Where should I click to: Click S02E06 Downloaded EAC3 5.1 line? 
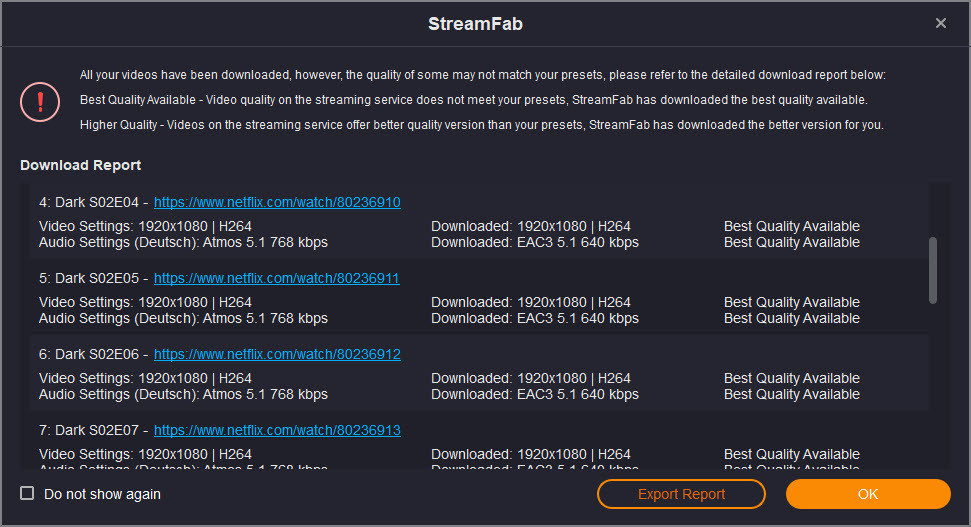coord(535,394)
